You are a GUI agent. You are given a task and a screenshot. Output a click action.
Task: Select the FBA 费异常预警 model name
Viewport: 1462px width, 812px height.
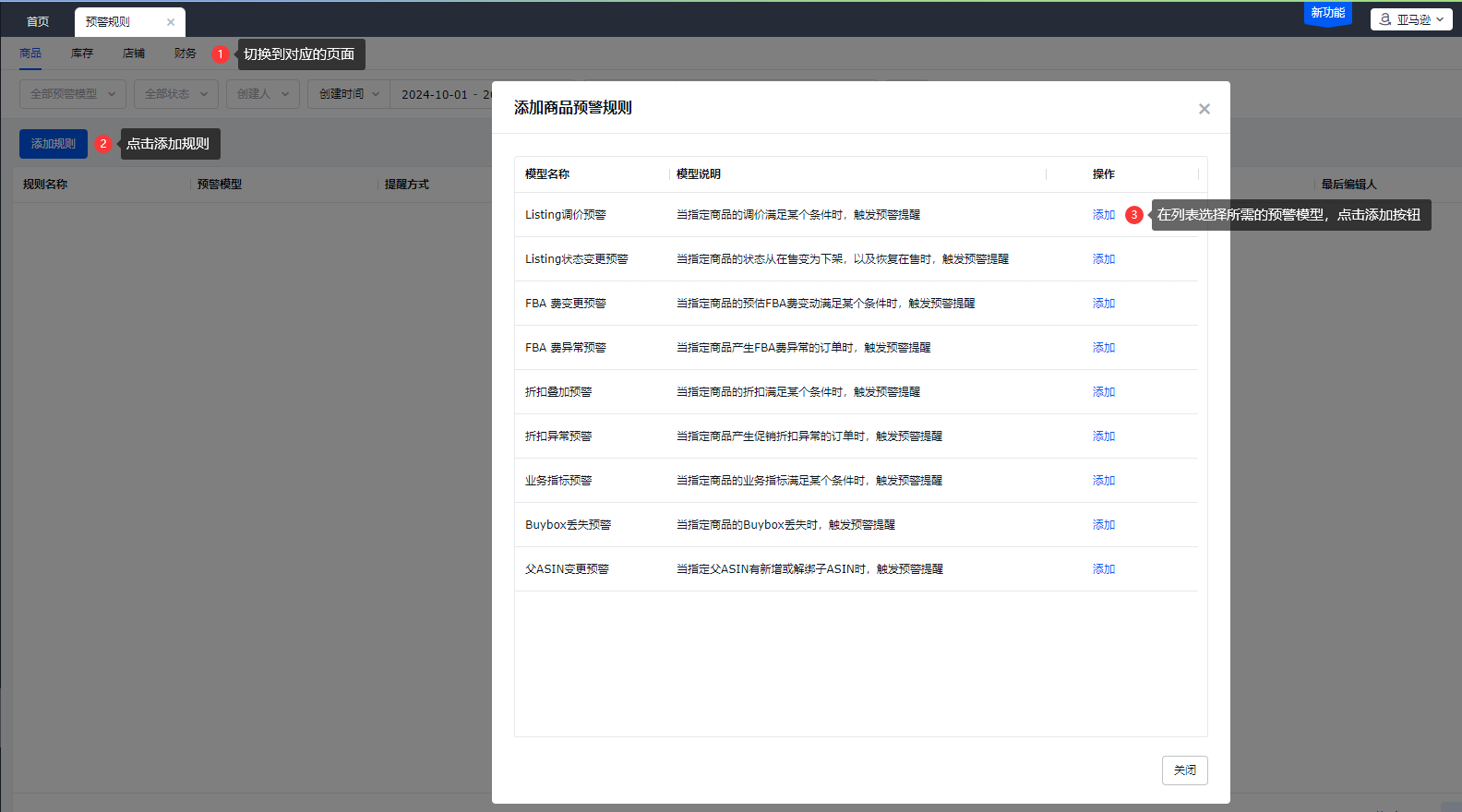coord(566,348)
